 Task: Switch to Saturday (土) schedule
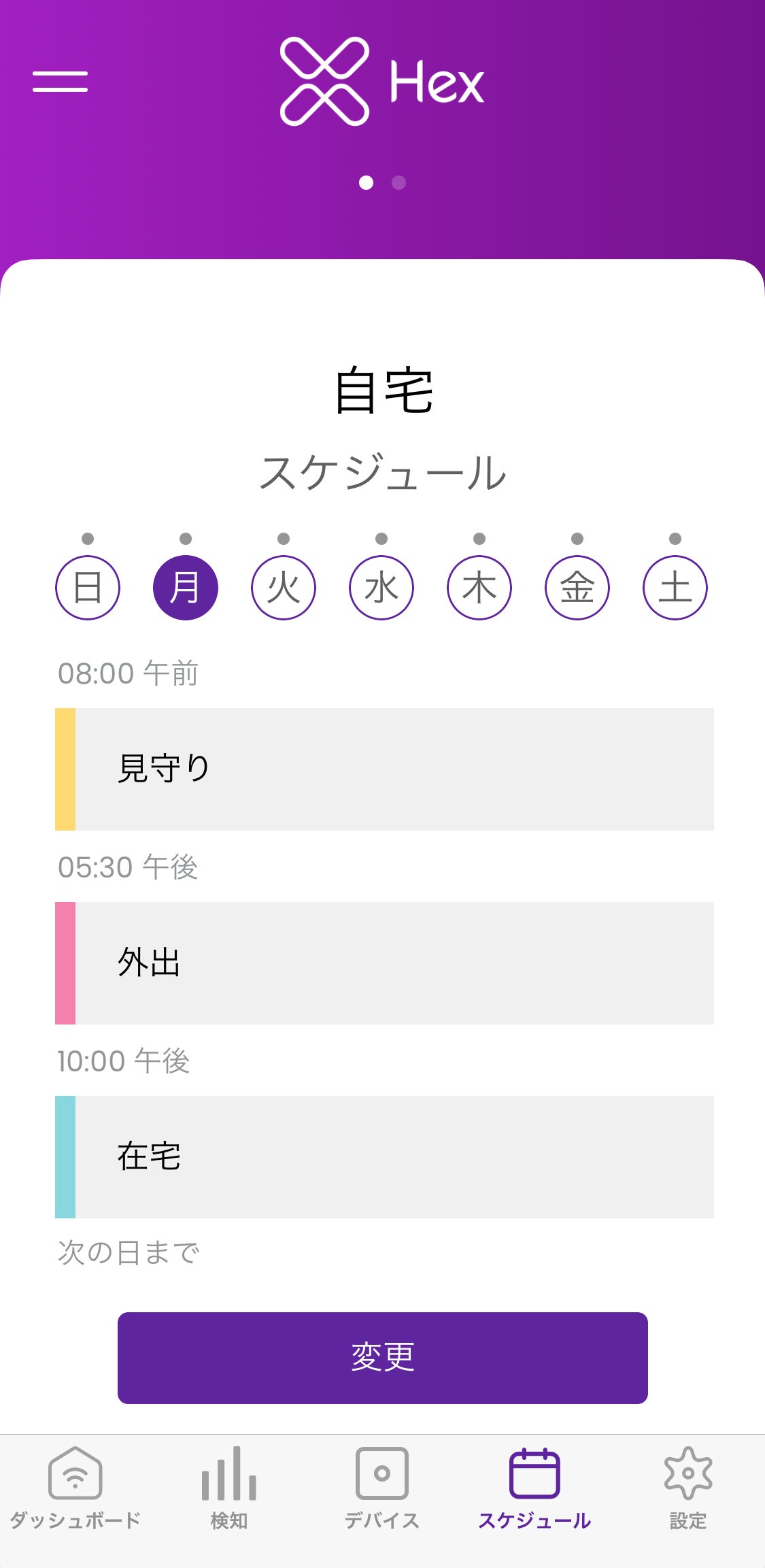[x=675, y=588]
